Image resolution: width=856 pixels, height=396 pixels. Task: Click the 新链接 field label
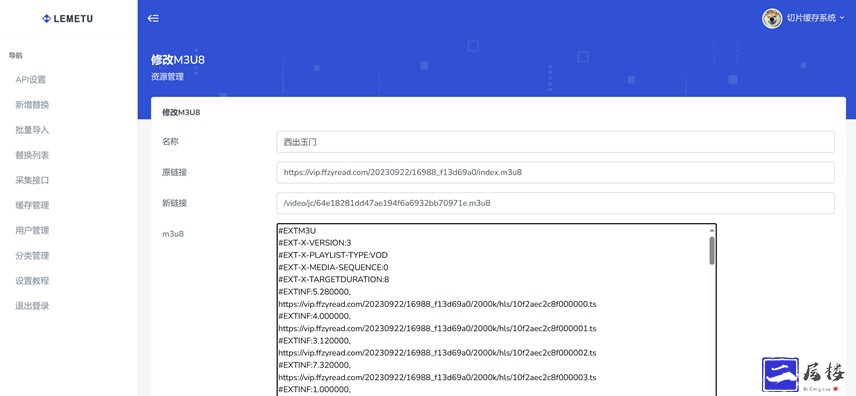[174, 203]
